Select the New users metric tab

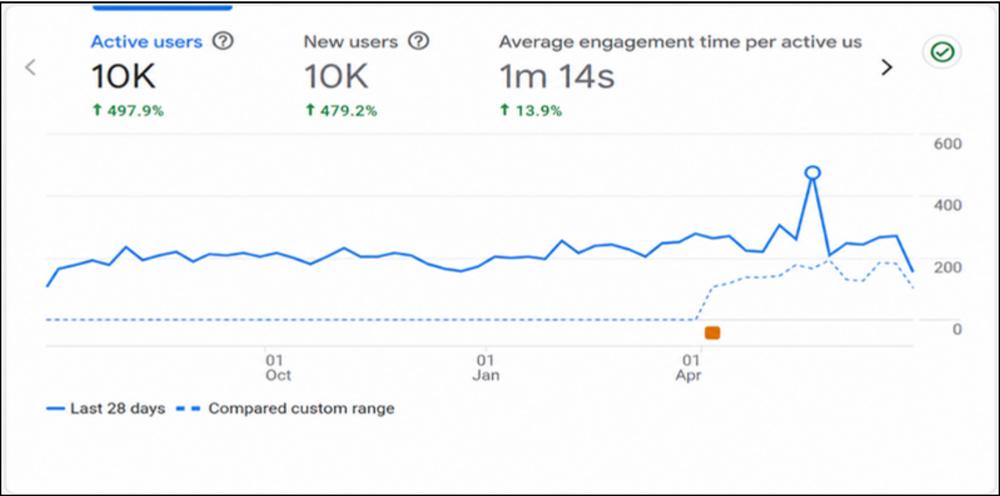350,42
